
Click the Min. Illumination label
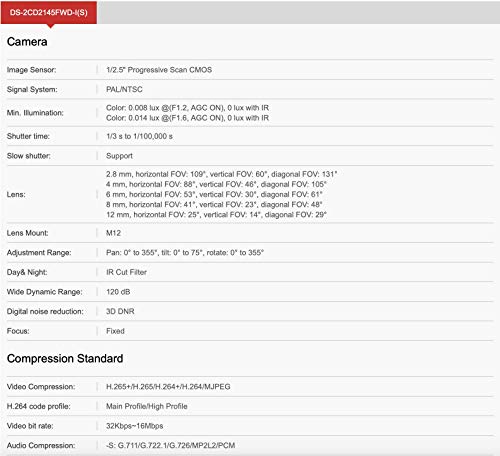pos(35,113)
